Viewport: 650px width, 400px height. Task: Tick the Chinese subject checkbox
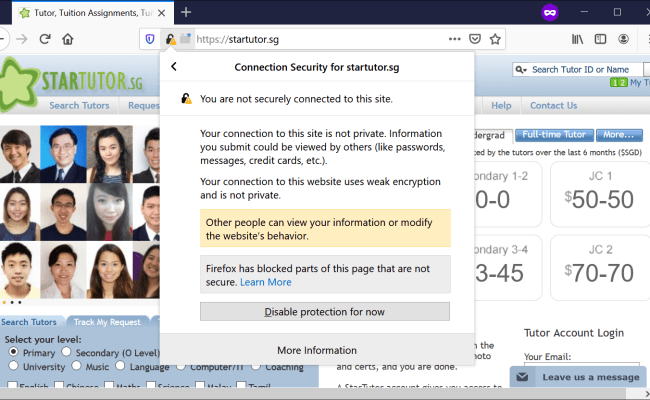59,385
